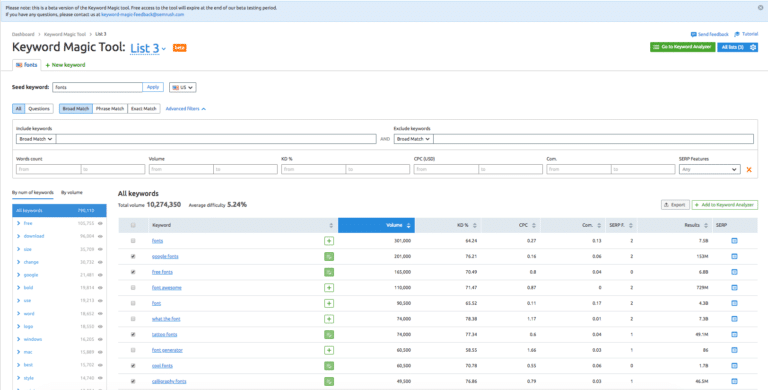Click the green added icon for 'tattoo fonts'
The image size is (768, 390).
[329, 335]
